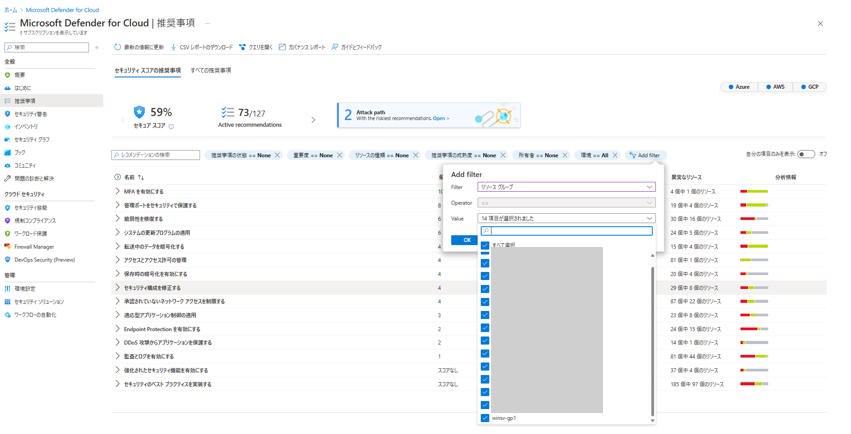Select セキュリティ態勢 in the sidebar menu

click(x=30, y=208)
